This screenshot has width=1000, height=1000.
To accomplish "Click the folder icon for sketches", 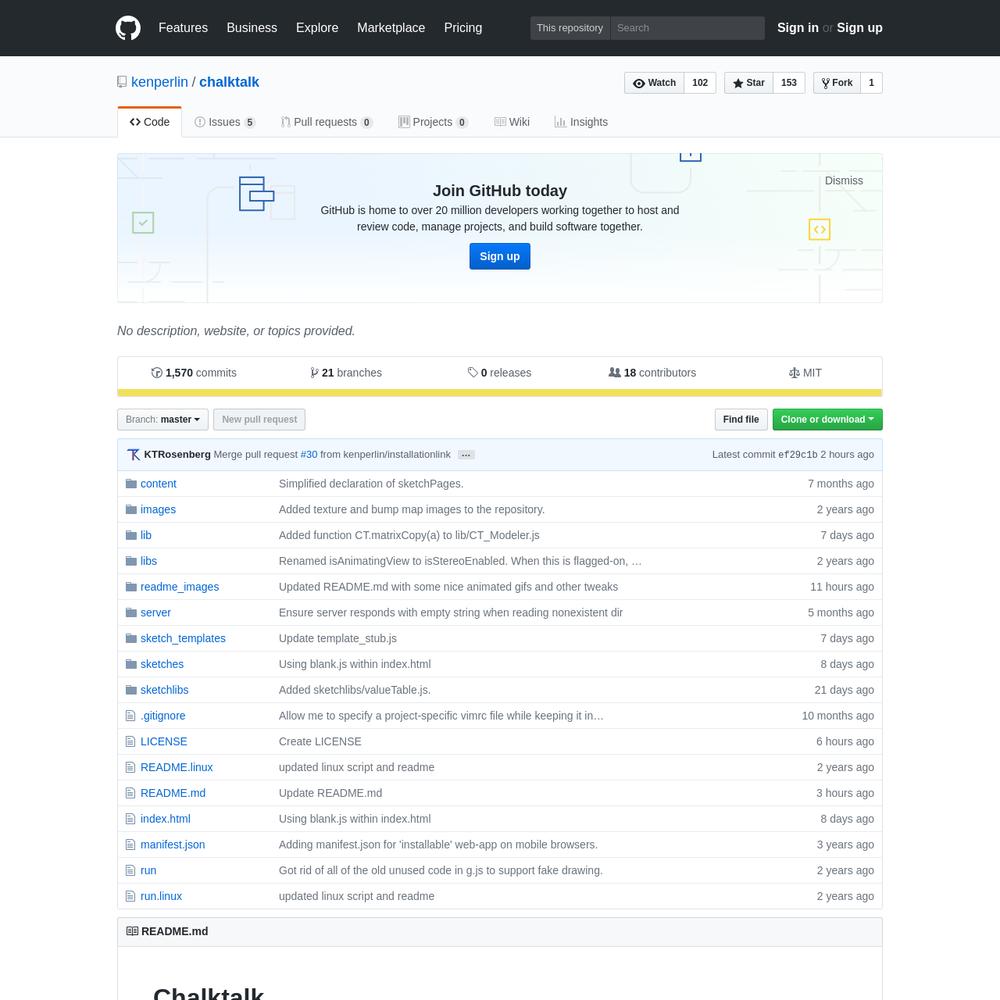I will pyautogui.click(x=131, y=664).
